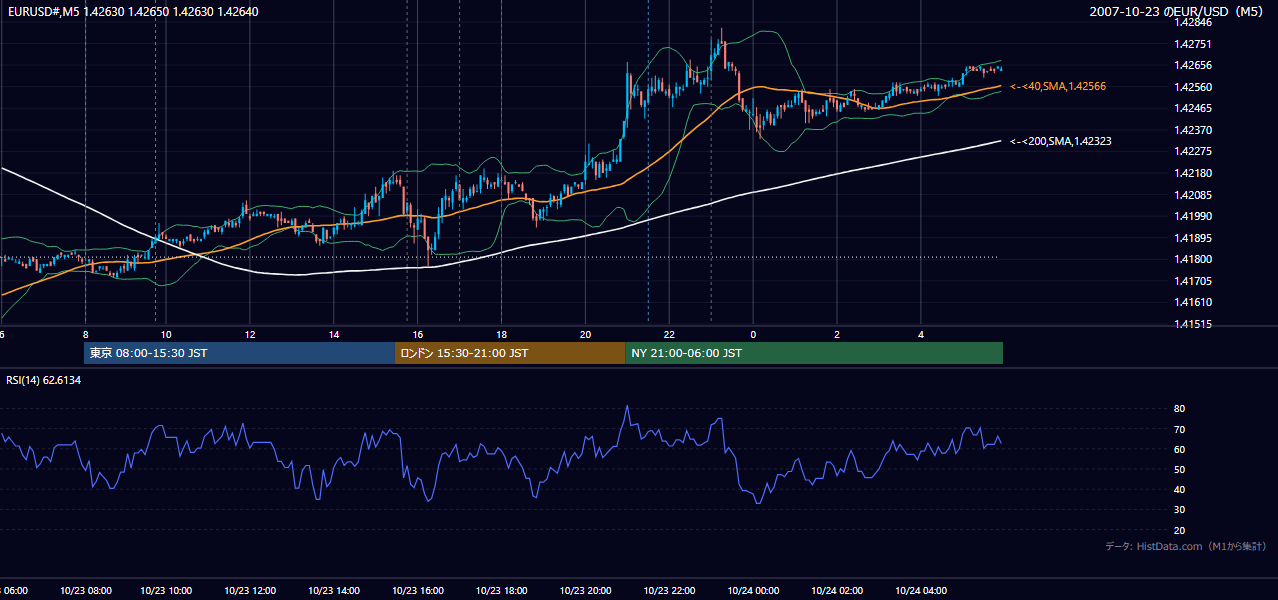This screenshot has width=1278, height=600.
Task: Click the 10/23 12:00 time axis label
Action: click(x=252, y=591)
